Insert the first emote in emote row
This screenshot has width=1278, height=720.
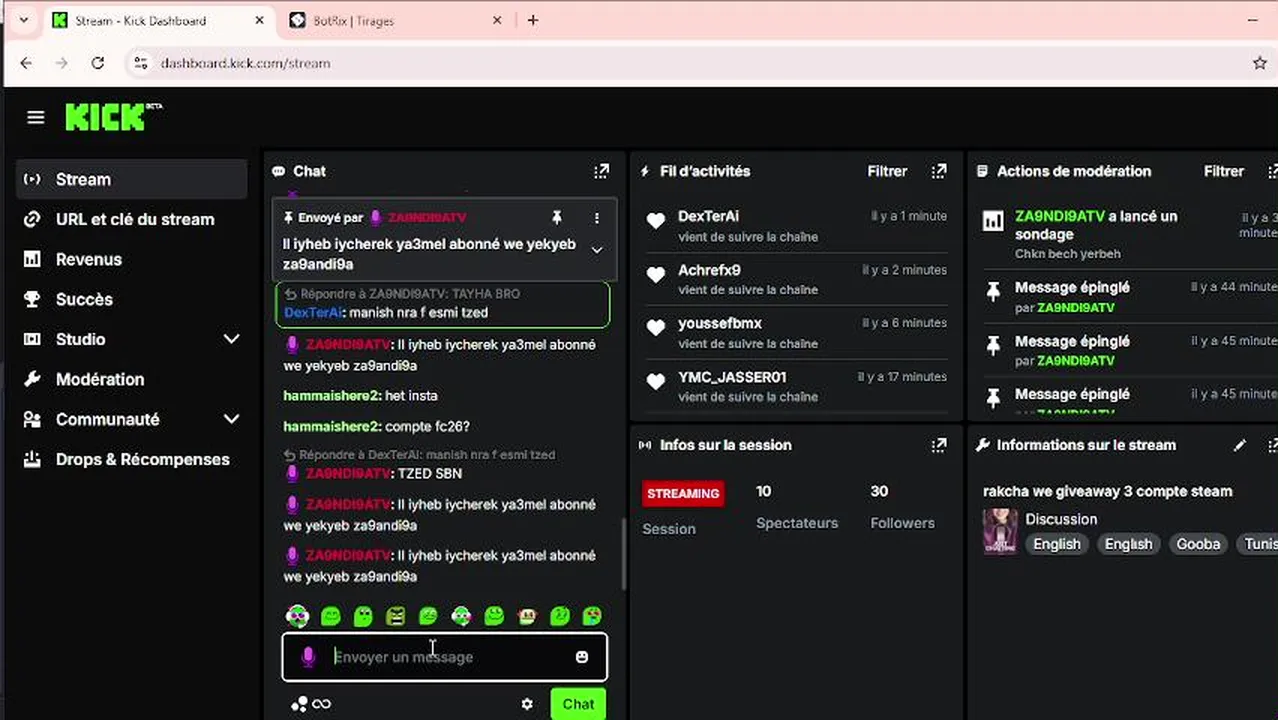[297, 616]
